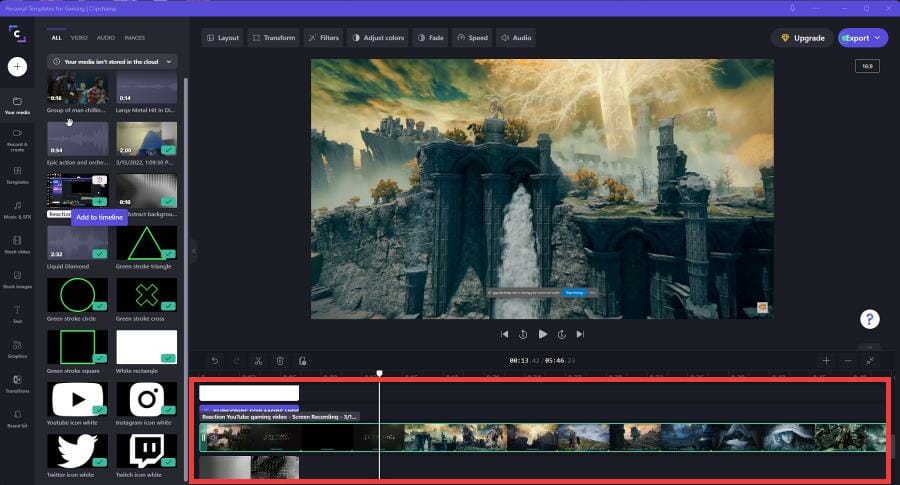Image resolution: width=900 pixels, height=485 pixels.
Task: Change the 16:9 aspect ratio selector
Action: click(867, 66)
